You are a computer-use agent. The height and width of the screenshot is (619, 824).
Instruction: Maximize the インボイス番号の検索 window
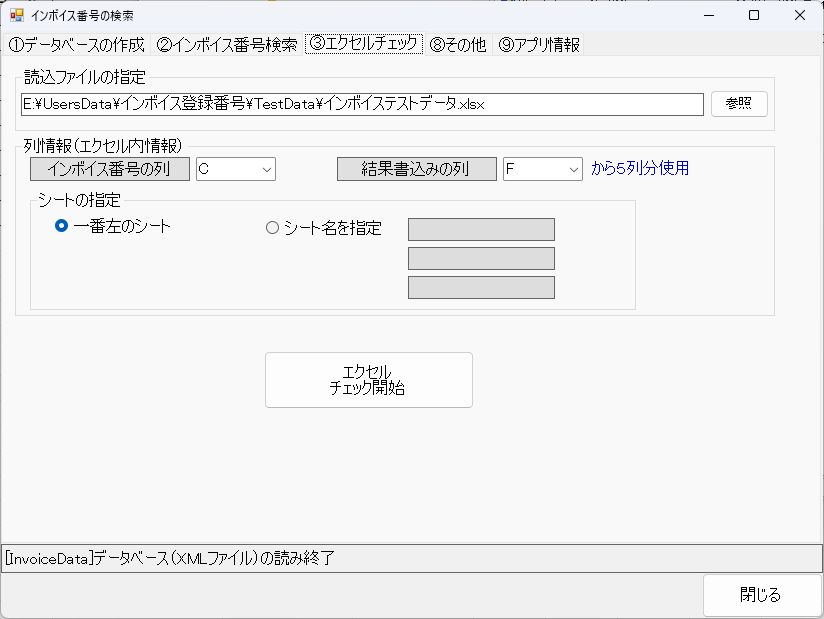[x=754, y=15]
